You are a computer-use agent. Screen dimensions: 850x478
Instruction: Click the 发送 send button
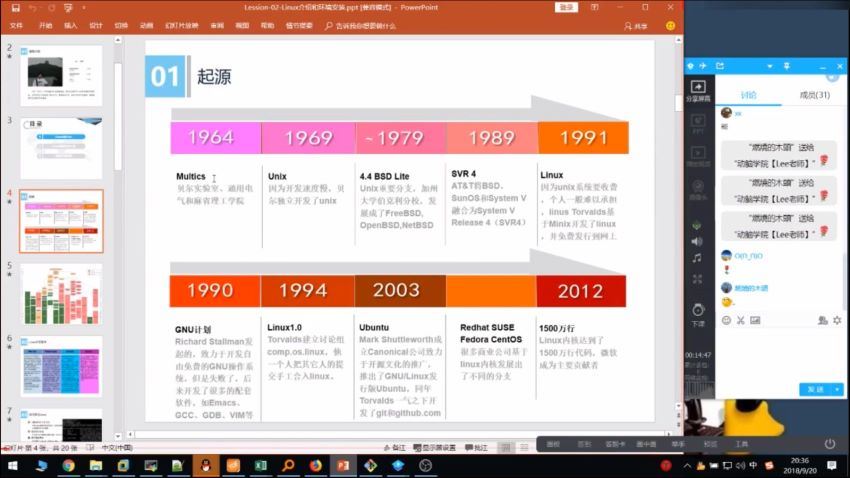(816, 390)
